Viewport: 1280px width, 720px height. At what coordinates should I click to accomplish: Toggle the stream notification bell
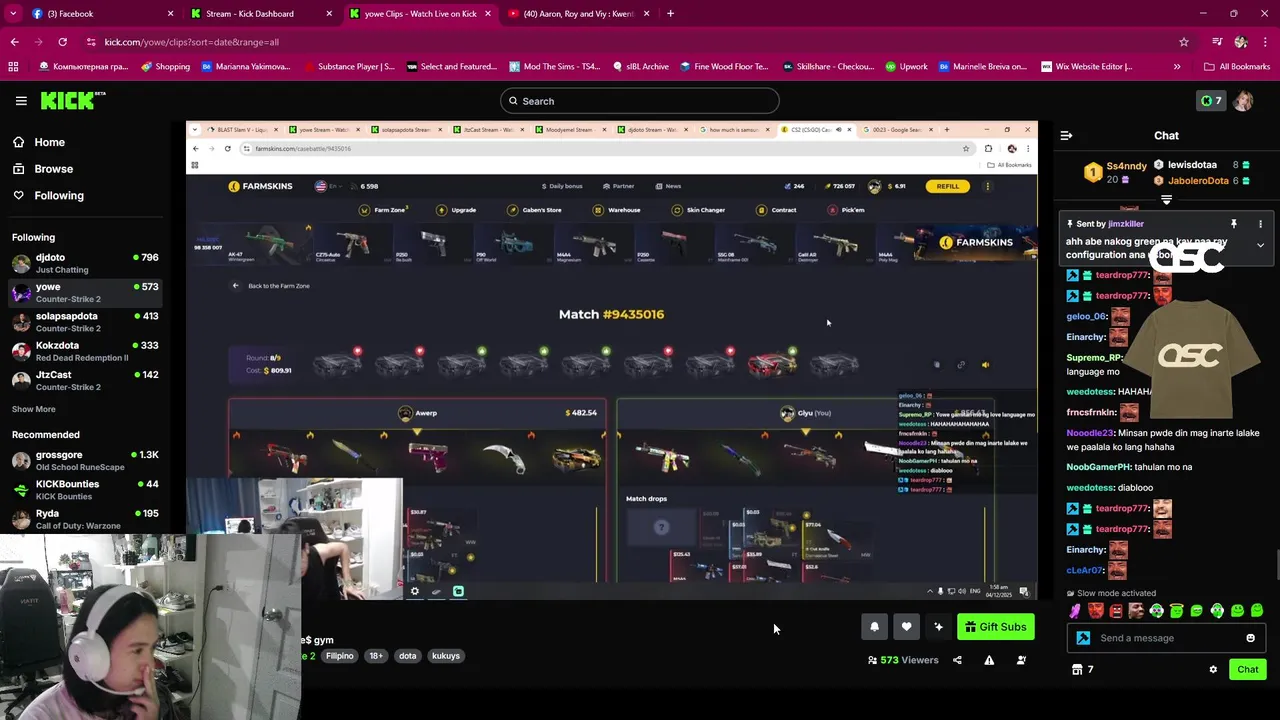(x=874, y=627)
